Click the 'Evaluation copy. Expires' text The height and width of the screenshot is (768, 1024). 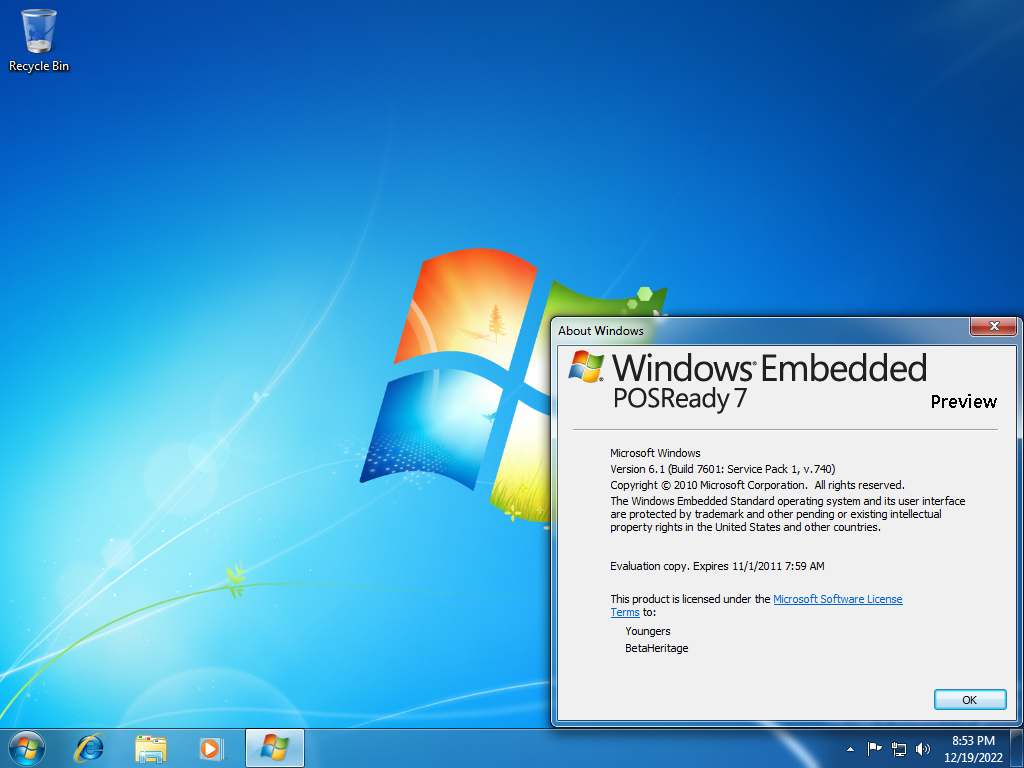point(717,566)
